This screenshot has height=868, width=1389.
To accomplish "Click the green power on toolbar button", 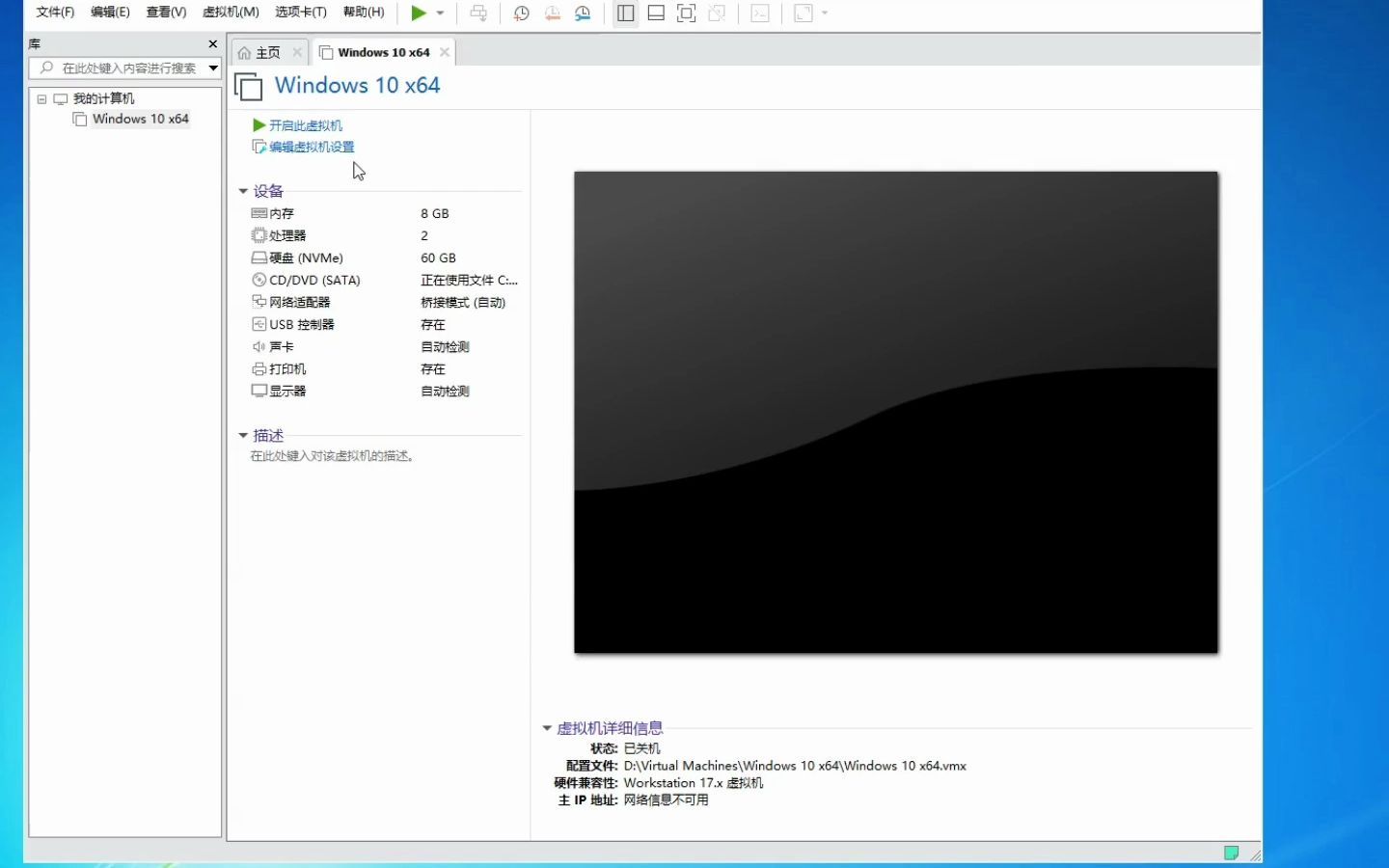I will [x=419, y=14].
